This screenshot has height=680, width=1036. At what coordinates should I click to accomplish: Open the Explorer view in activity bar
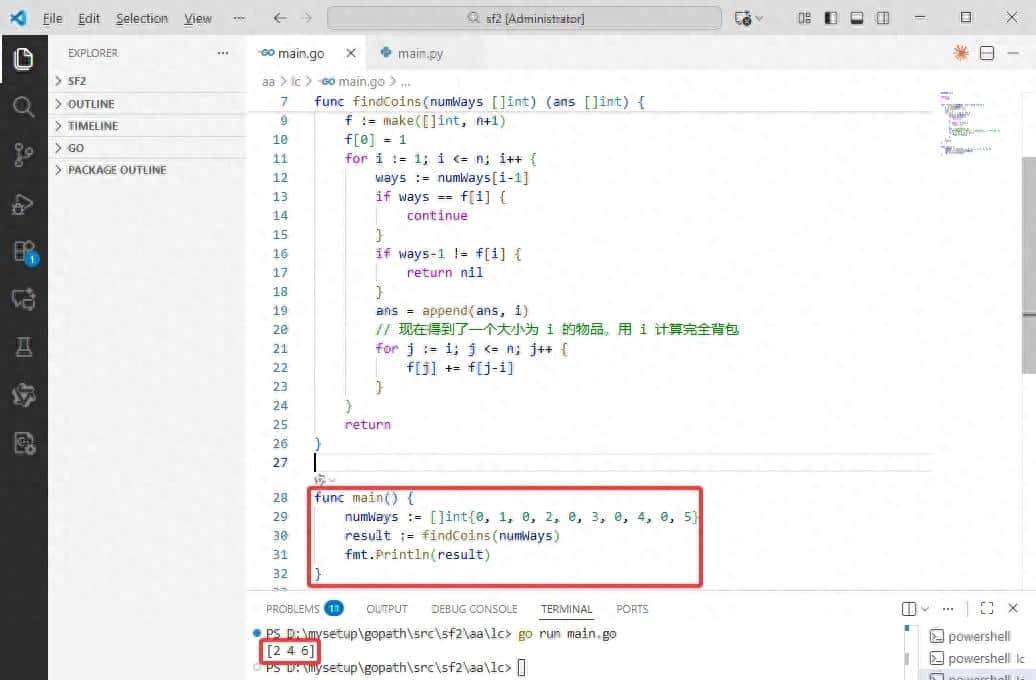[23, 59]
